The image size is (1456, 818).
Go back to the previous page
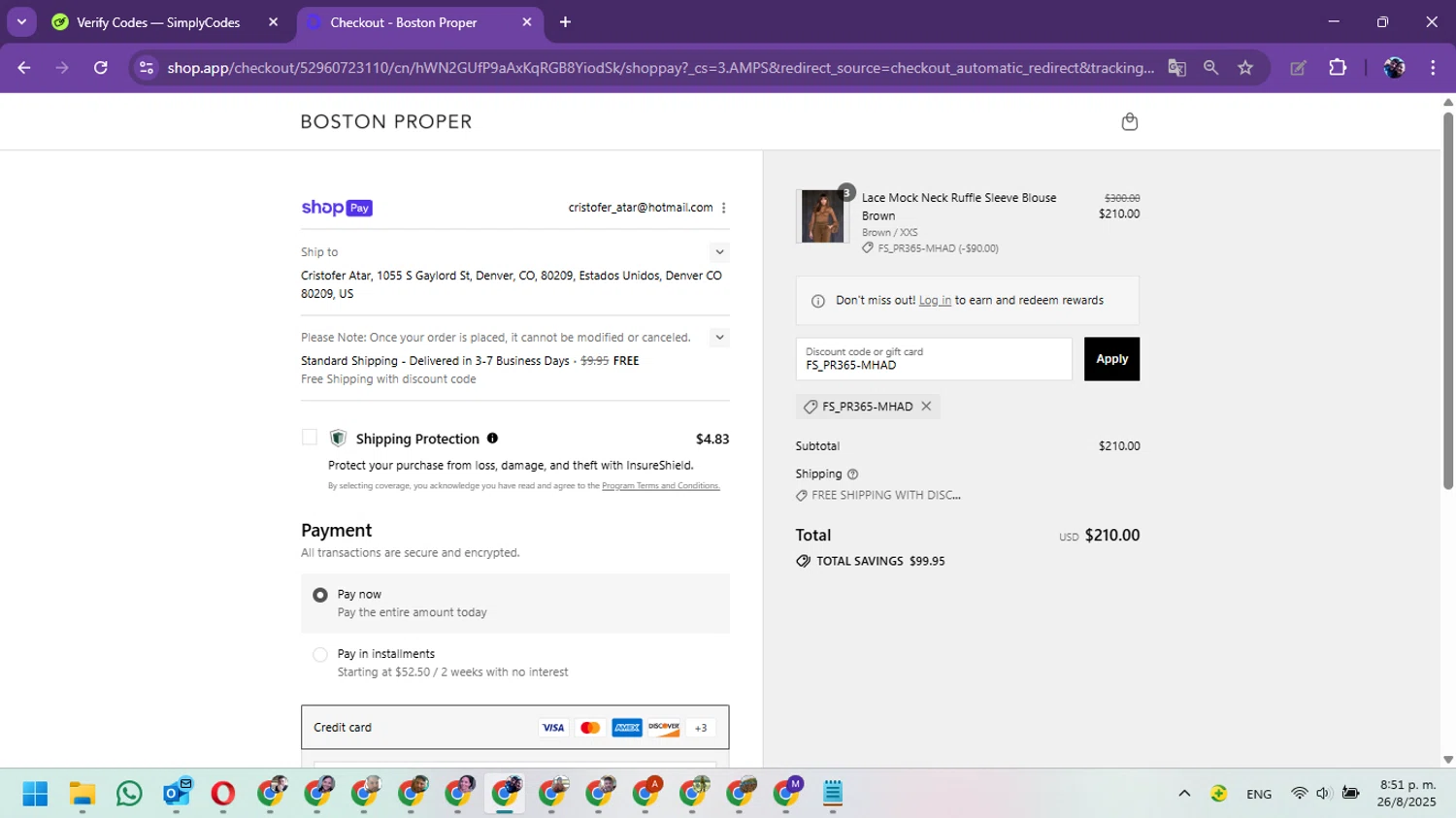pyautogui.click(x=24, y=68)
